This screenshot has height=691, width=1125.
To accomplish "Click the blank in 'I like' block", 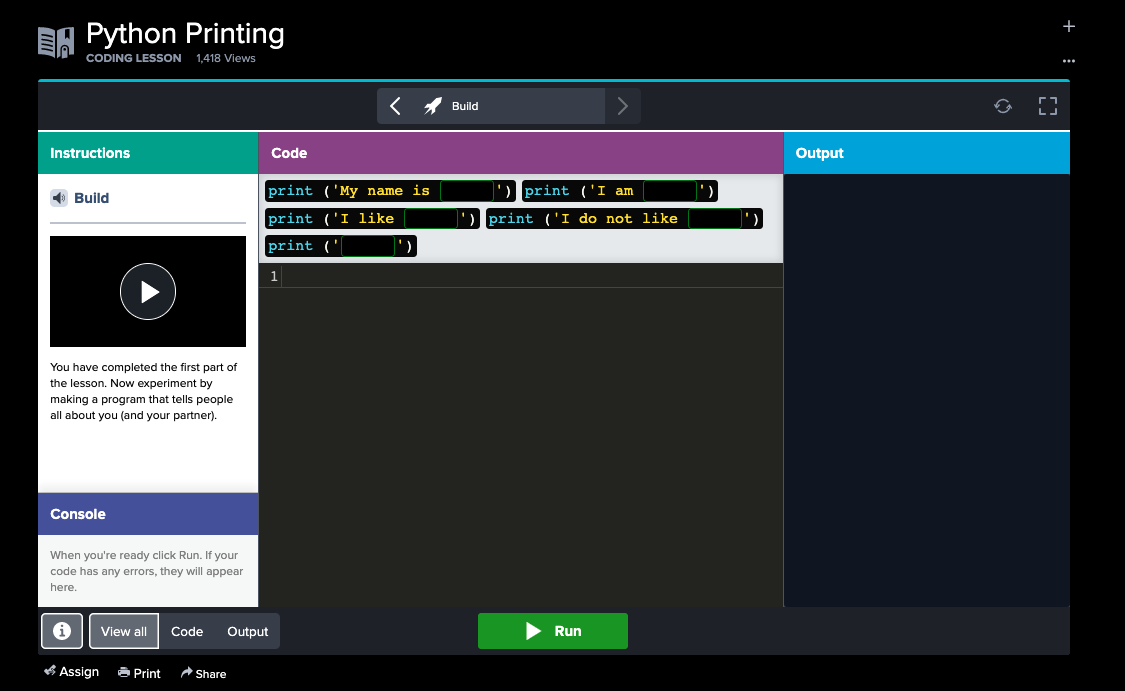I will pyautogui.click(x=431, y=218).
